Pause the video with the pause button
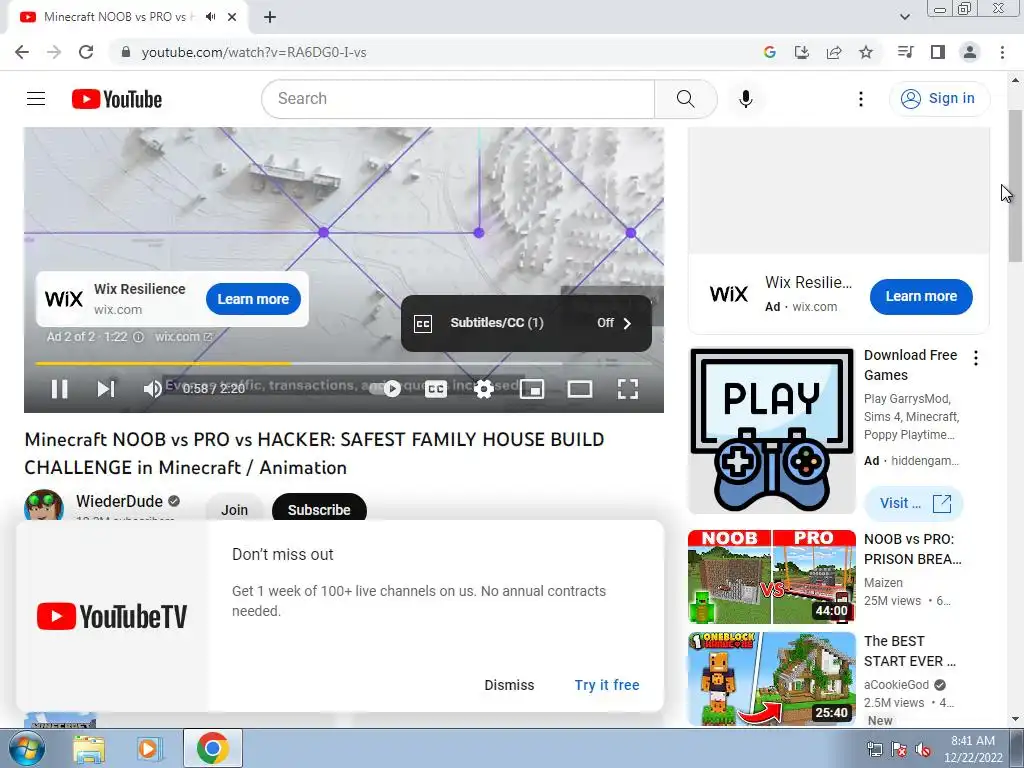 click(59, 389)
